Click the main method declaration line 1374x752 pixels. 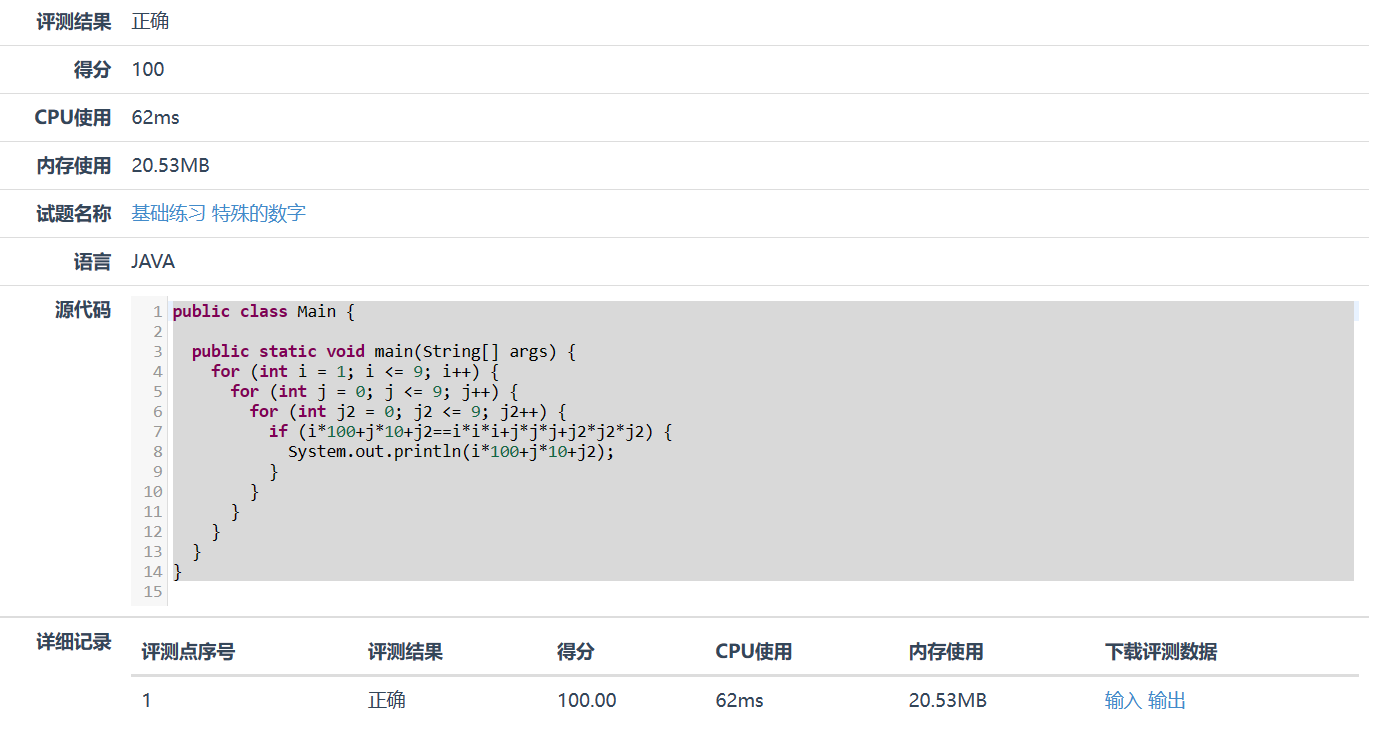click(x=384, y=351)
